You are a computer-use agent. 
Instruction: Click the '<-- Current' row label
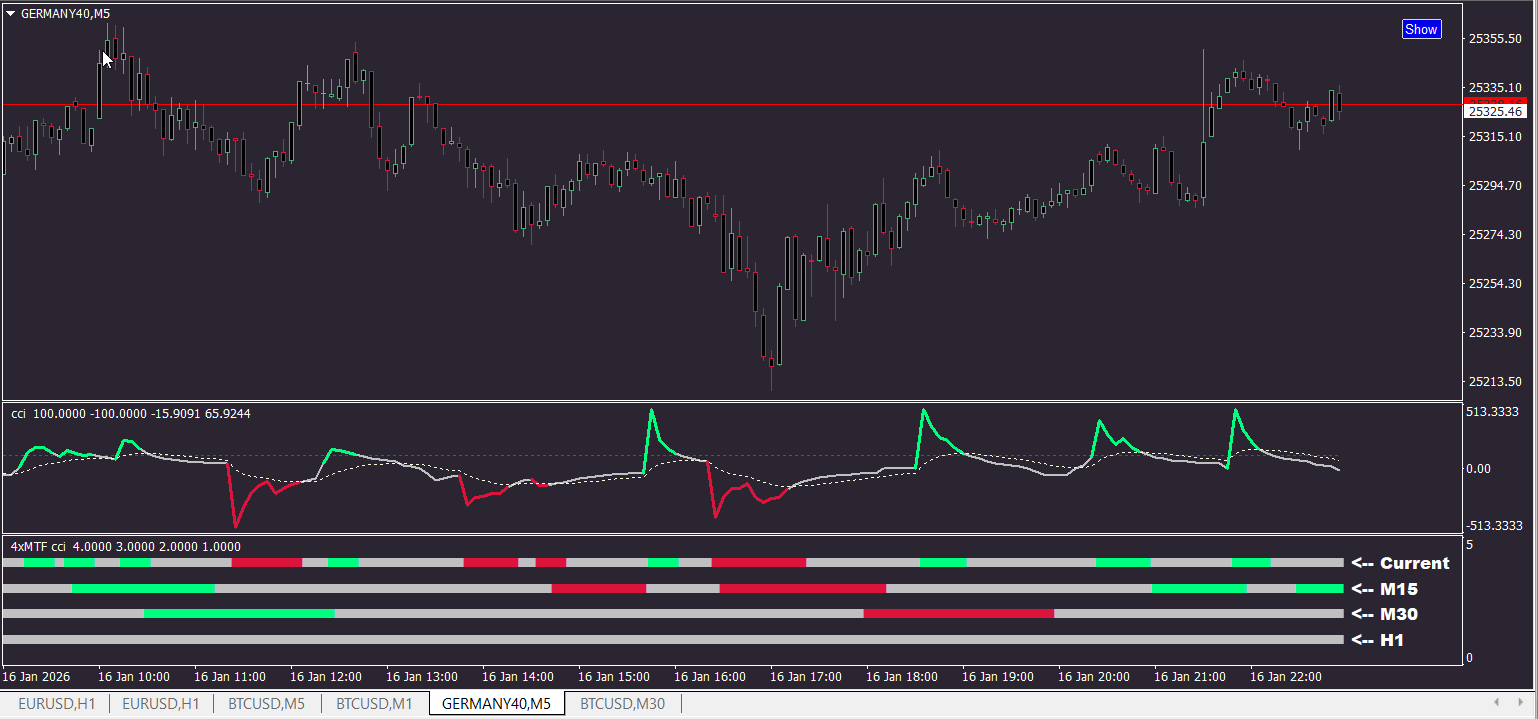click(x=1400, y=563)
